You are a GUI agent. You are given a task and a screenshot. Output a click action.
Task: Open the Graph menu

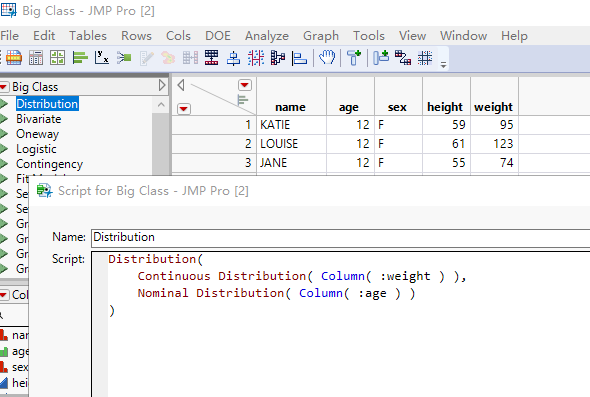[321, 36]
